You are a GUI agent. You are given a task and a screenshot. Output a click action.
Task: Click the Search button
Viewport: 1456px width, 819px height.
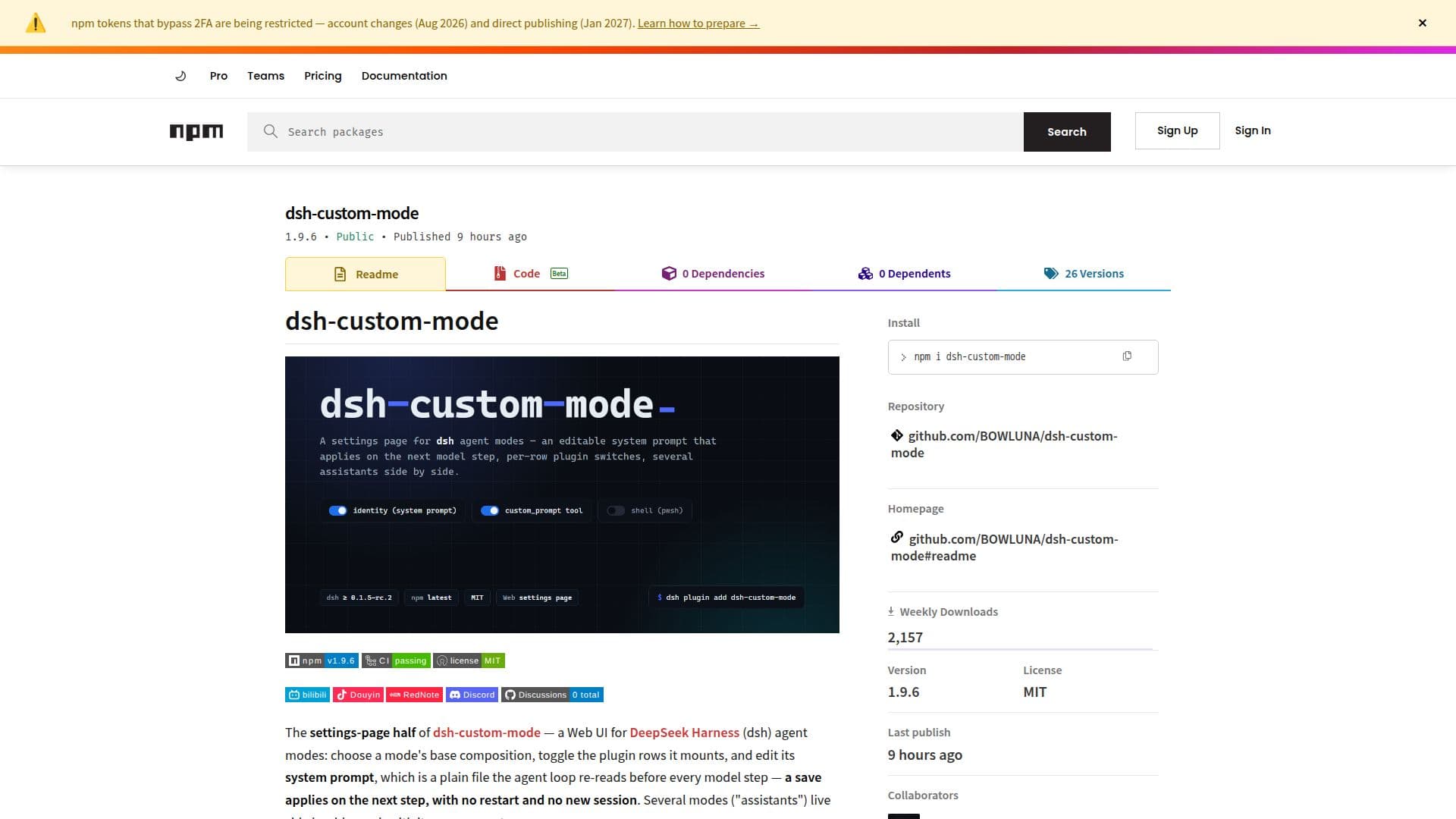click(x=1067, y=132)
